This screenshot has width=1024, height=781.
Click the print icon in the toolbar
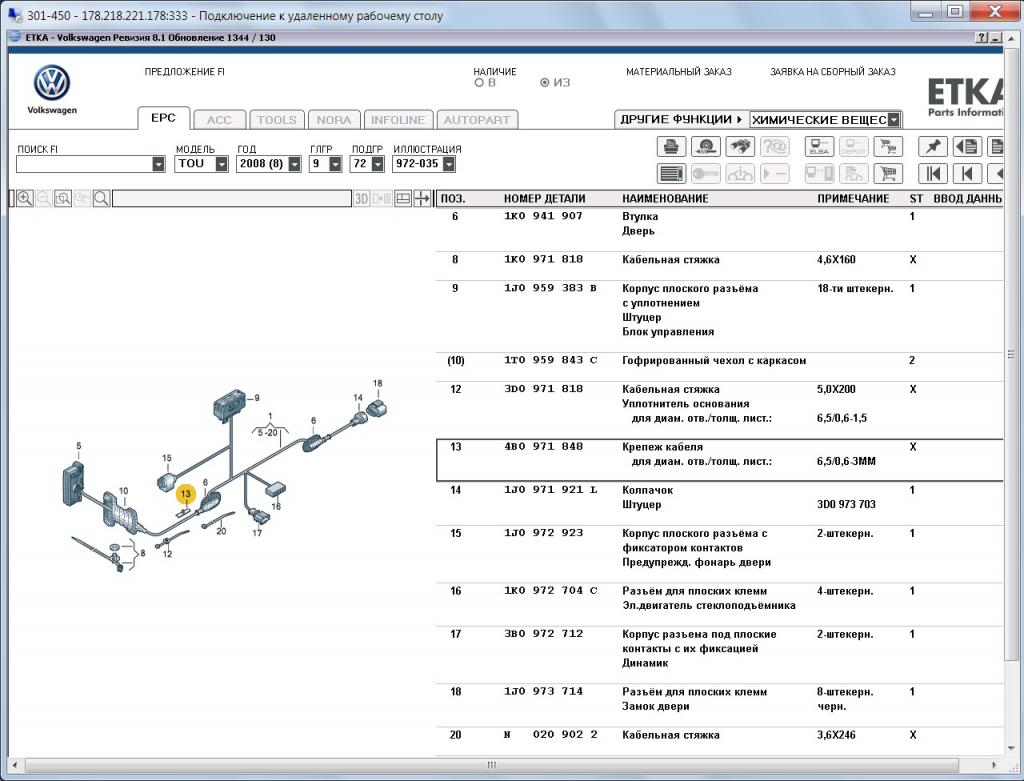pyautogui.click(x=671, y=146)
